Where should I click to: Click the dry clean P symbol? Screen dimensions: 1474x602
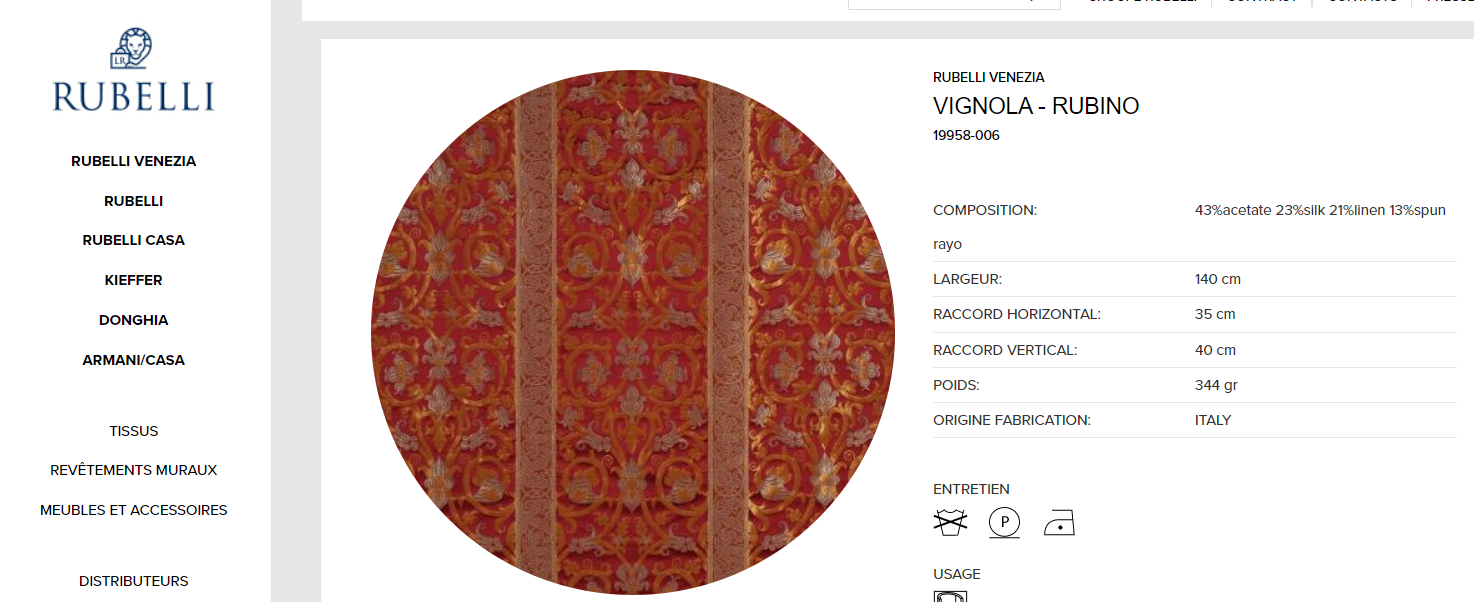coord(1004,523)
